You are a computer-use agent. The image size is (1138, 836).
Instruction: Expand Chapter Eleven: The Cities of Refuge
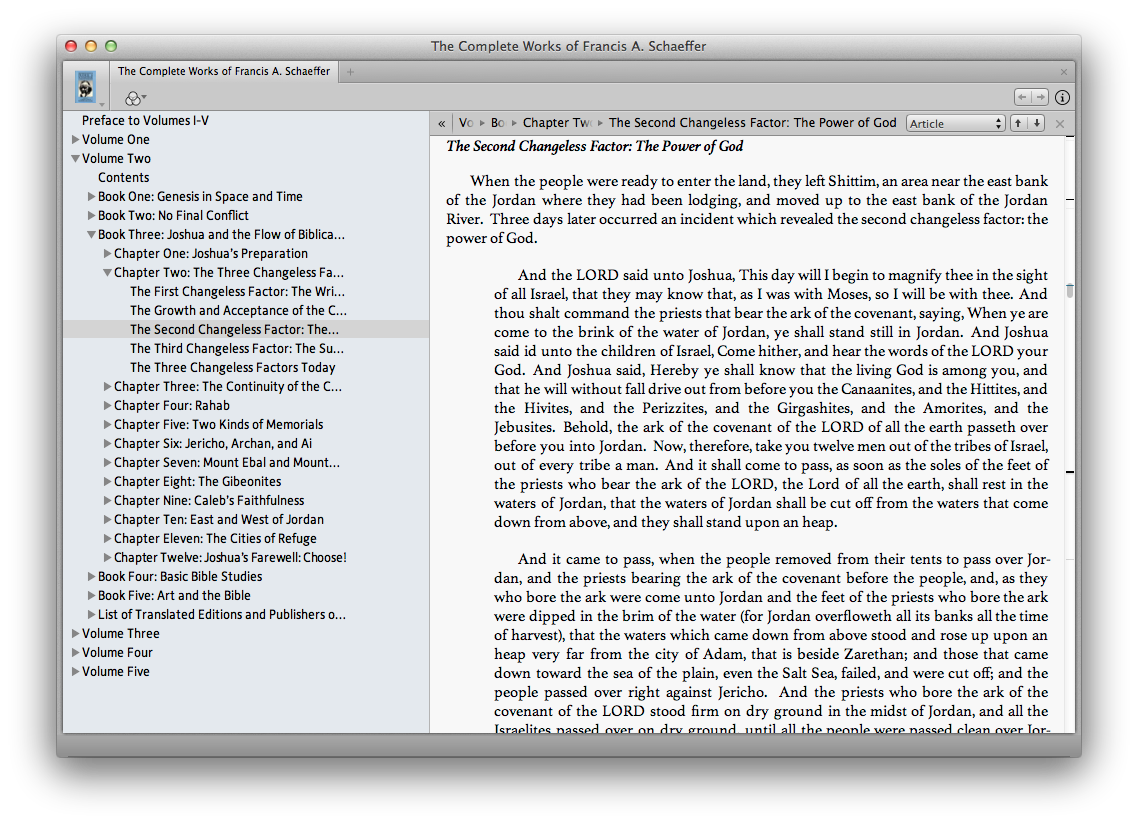(107, 538)
